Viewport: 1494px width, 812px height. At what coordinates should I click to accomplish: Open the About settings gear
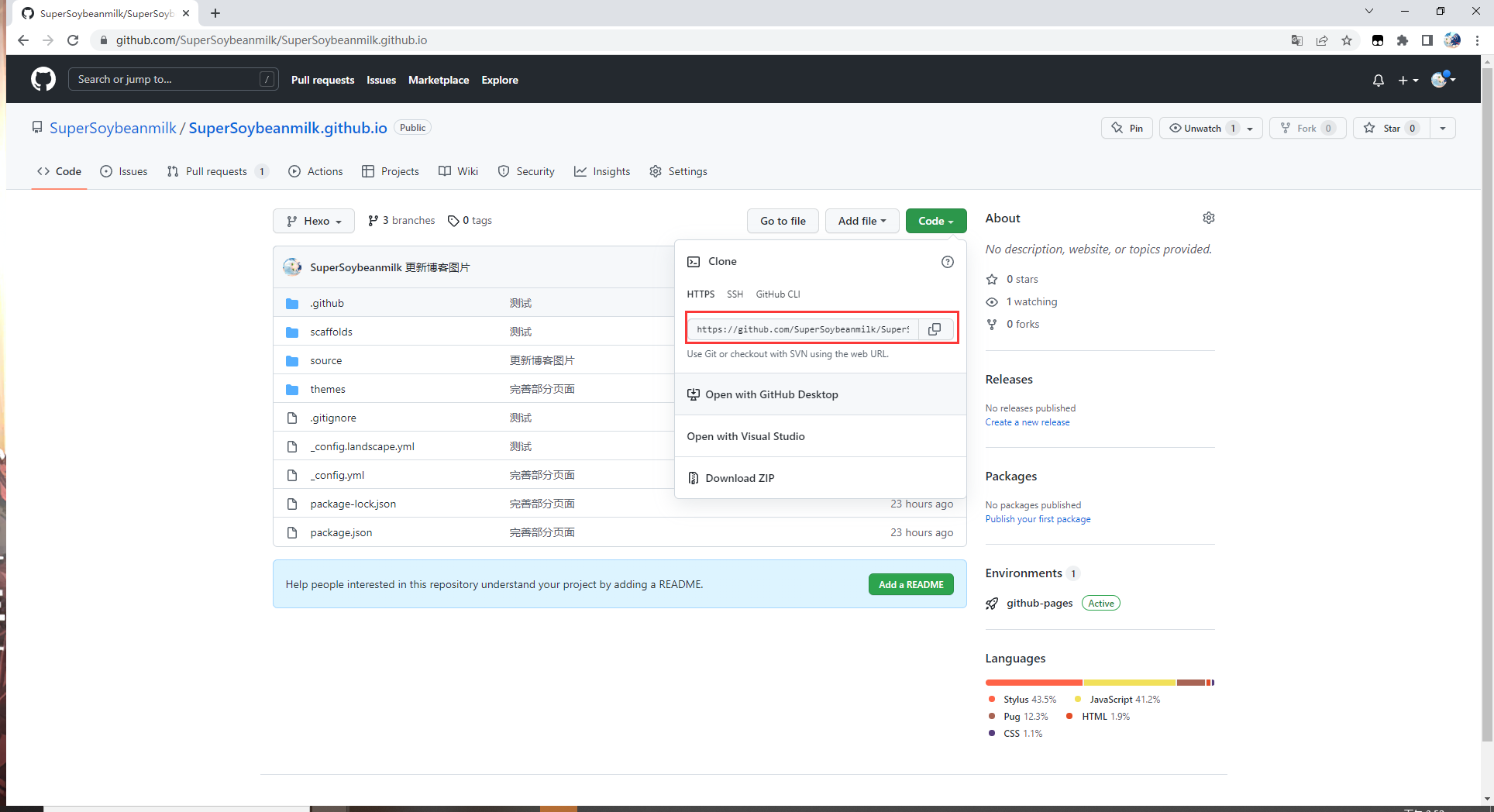pos(1208,218)
